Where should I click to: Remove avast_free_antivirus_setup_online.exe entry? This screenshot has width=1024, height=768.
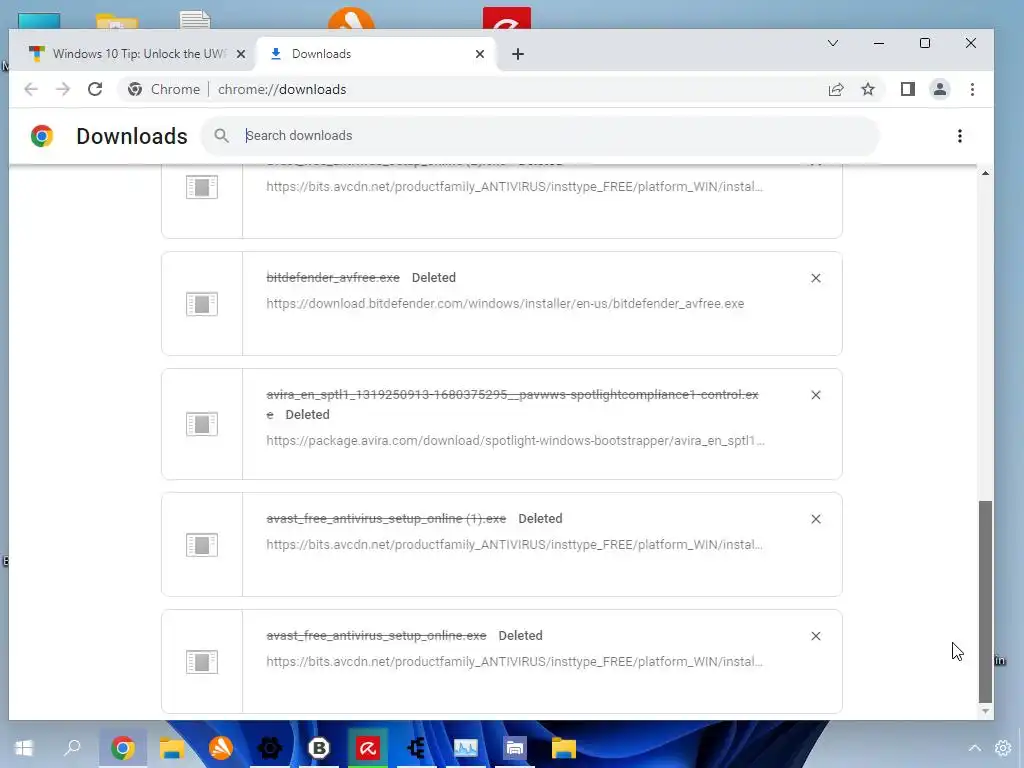pyautogui.click(x=816, y=636)
